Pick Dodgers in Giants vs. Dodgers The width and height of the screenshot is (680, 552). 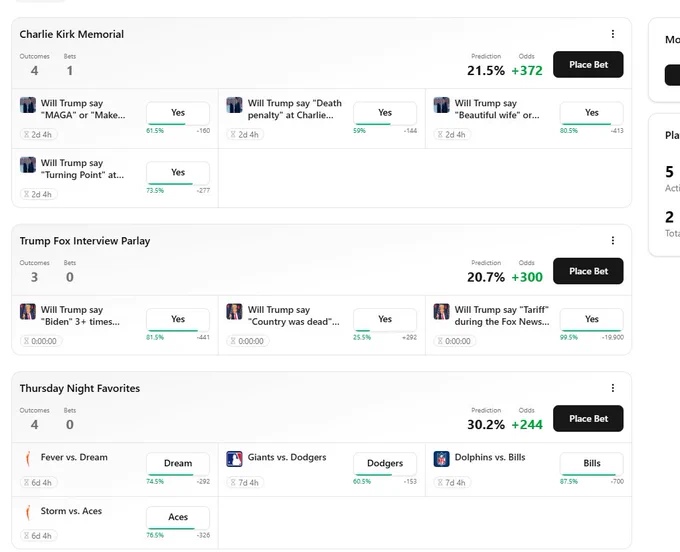385,464
